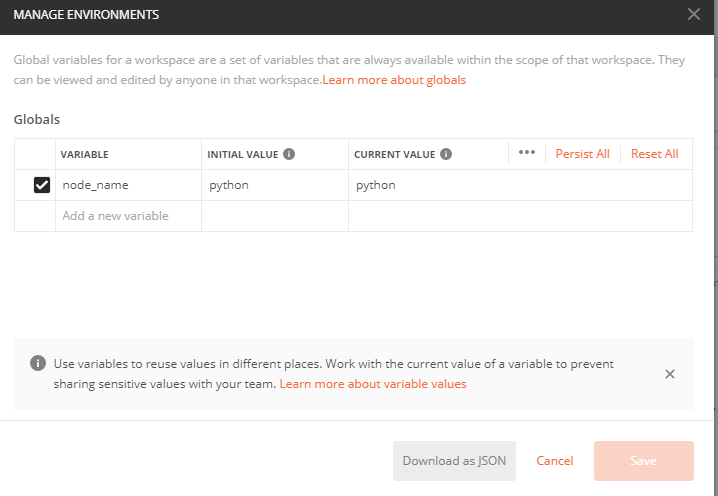
Task: Click empty current value cell of new row
Action: pos(520,216)
